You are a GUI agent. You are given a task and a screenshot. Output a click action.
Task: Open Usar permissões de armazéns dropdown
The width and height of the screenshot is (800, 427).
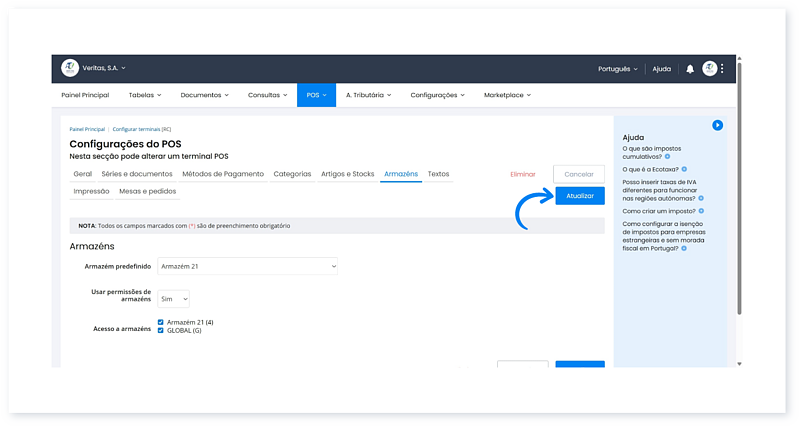[173, 299]
